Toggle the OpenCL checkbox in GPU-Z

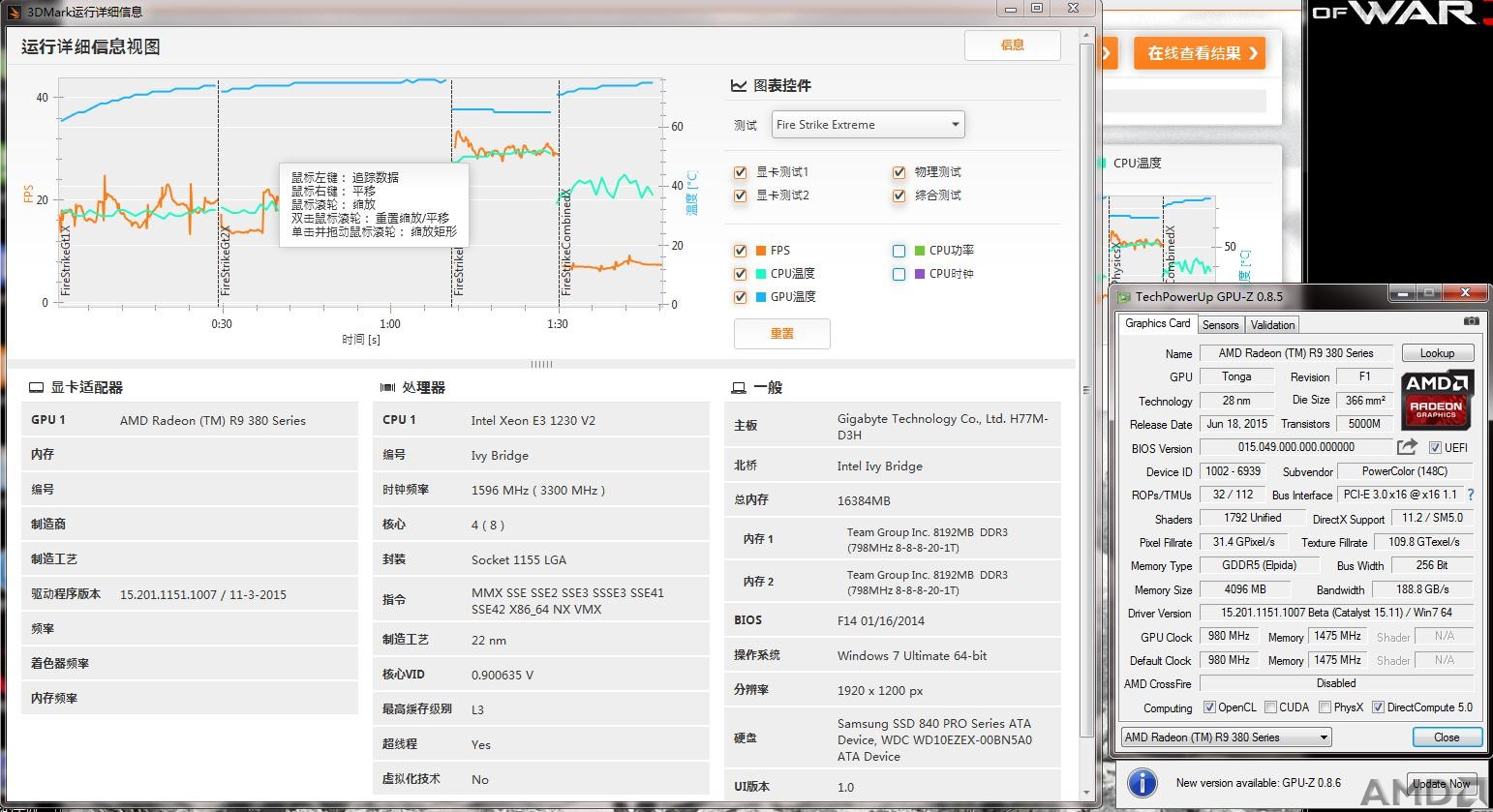coord(1209,707)
